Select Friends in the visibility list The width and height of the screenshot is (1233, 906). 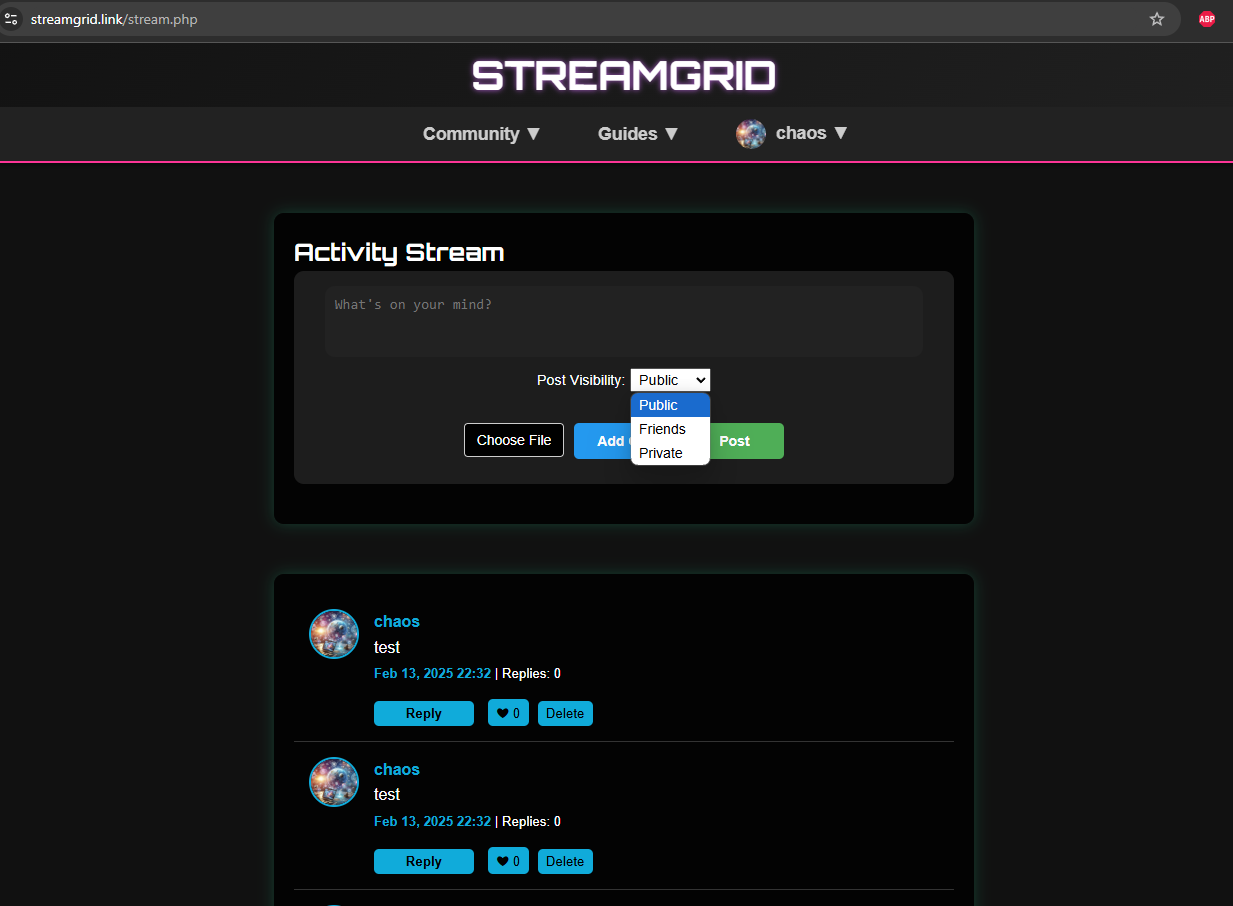(663, 429)
